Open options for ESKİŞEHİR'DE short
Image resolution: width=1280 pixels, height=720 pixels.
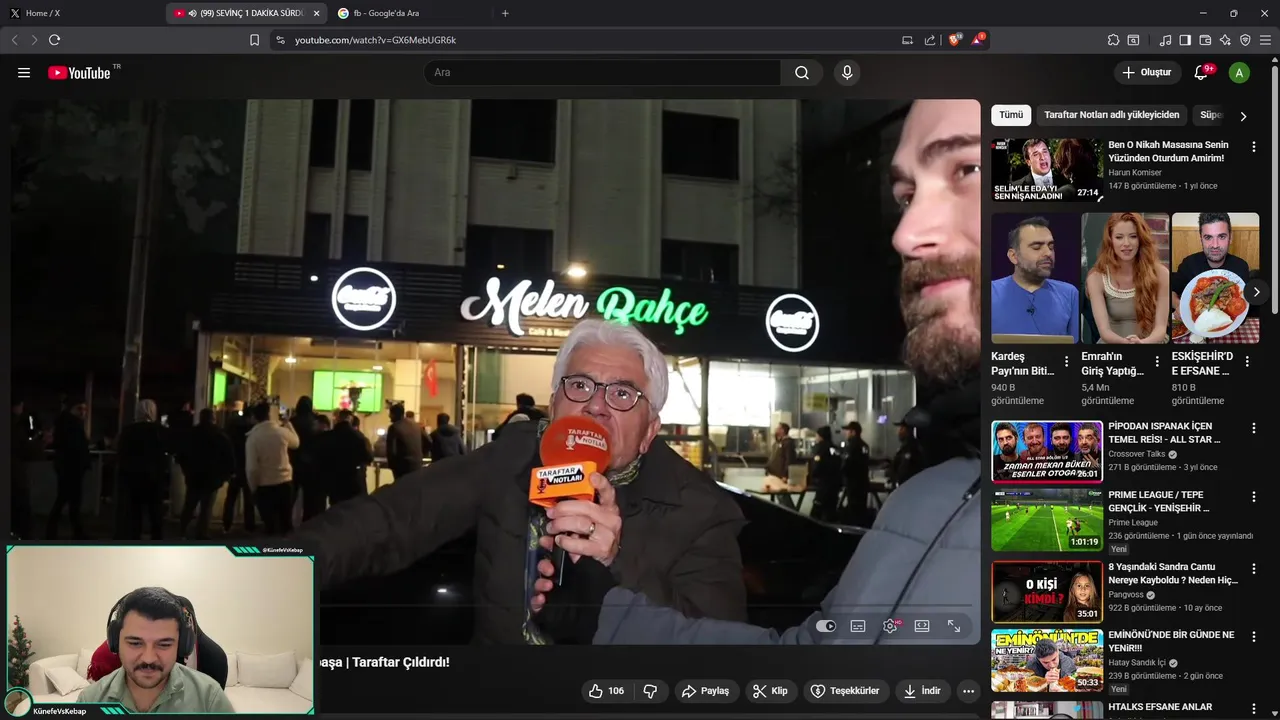(x=1247, y=362)
